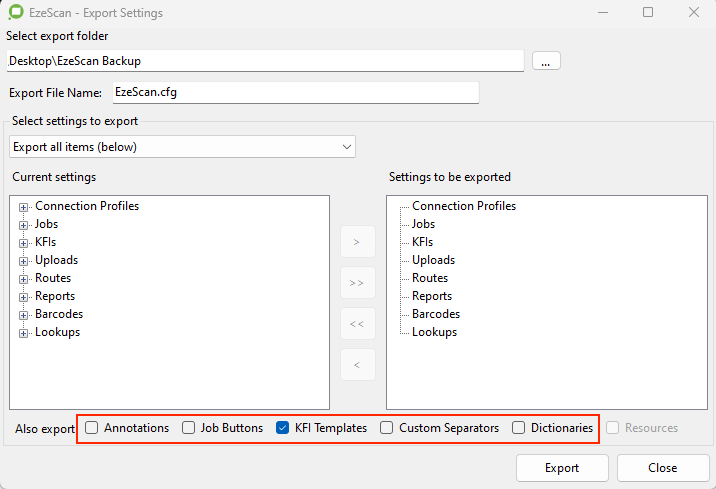The height and width of the screenshot is (489, 716).
Task: Toggle the Dictionaries checkbox
Action: coord(519,428)
